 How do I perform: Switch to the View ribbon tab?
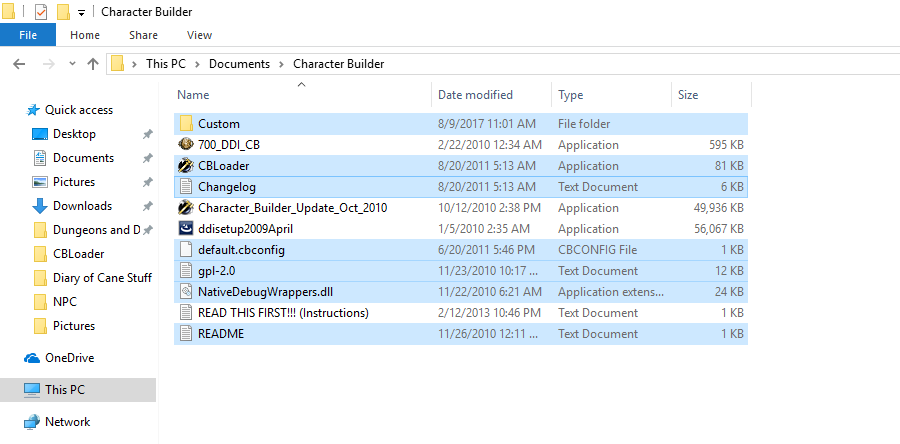click(199, 35)
